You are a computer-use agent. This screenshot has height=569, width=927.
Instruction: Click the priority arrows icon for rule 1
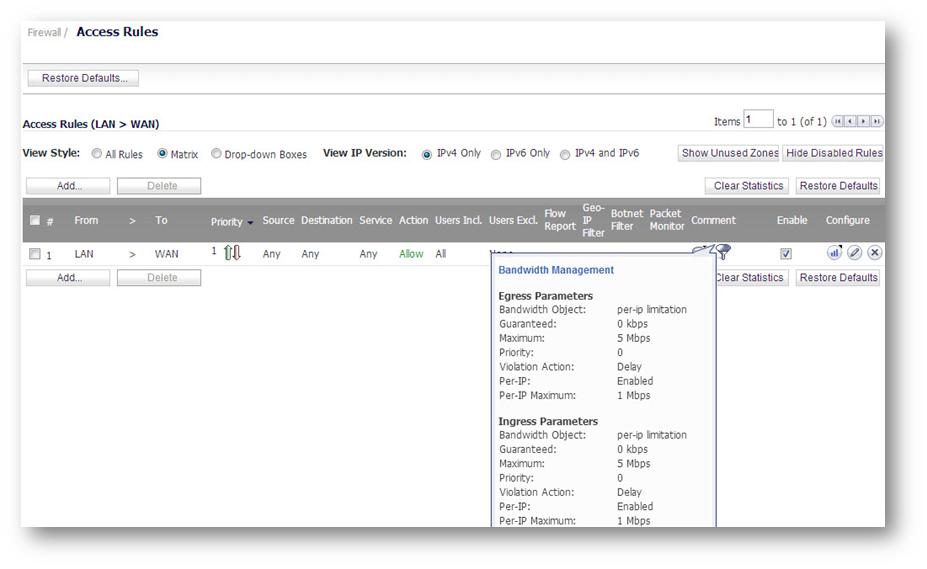point(232,253)
